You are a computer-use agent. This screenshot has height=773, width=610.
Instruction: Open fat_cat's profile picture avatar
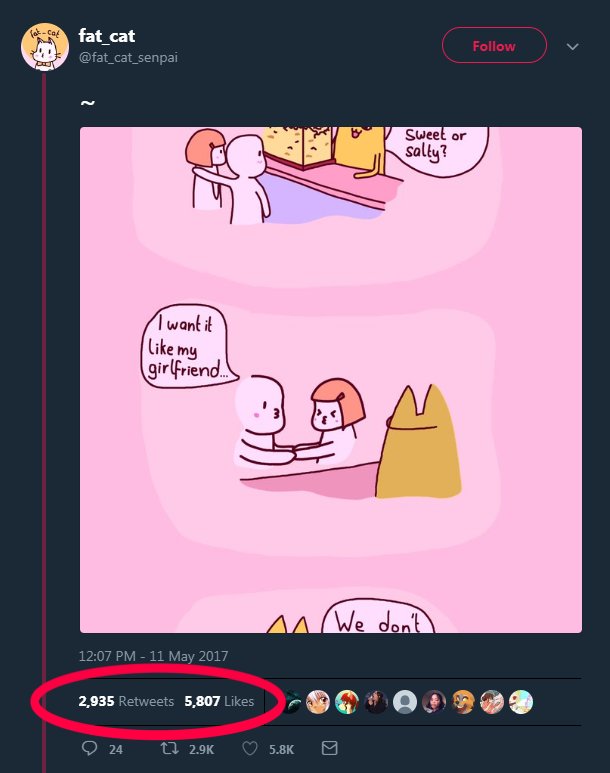(46, 46)
